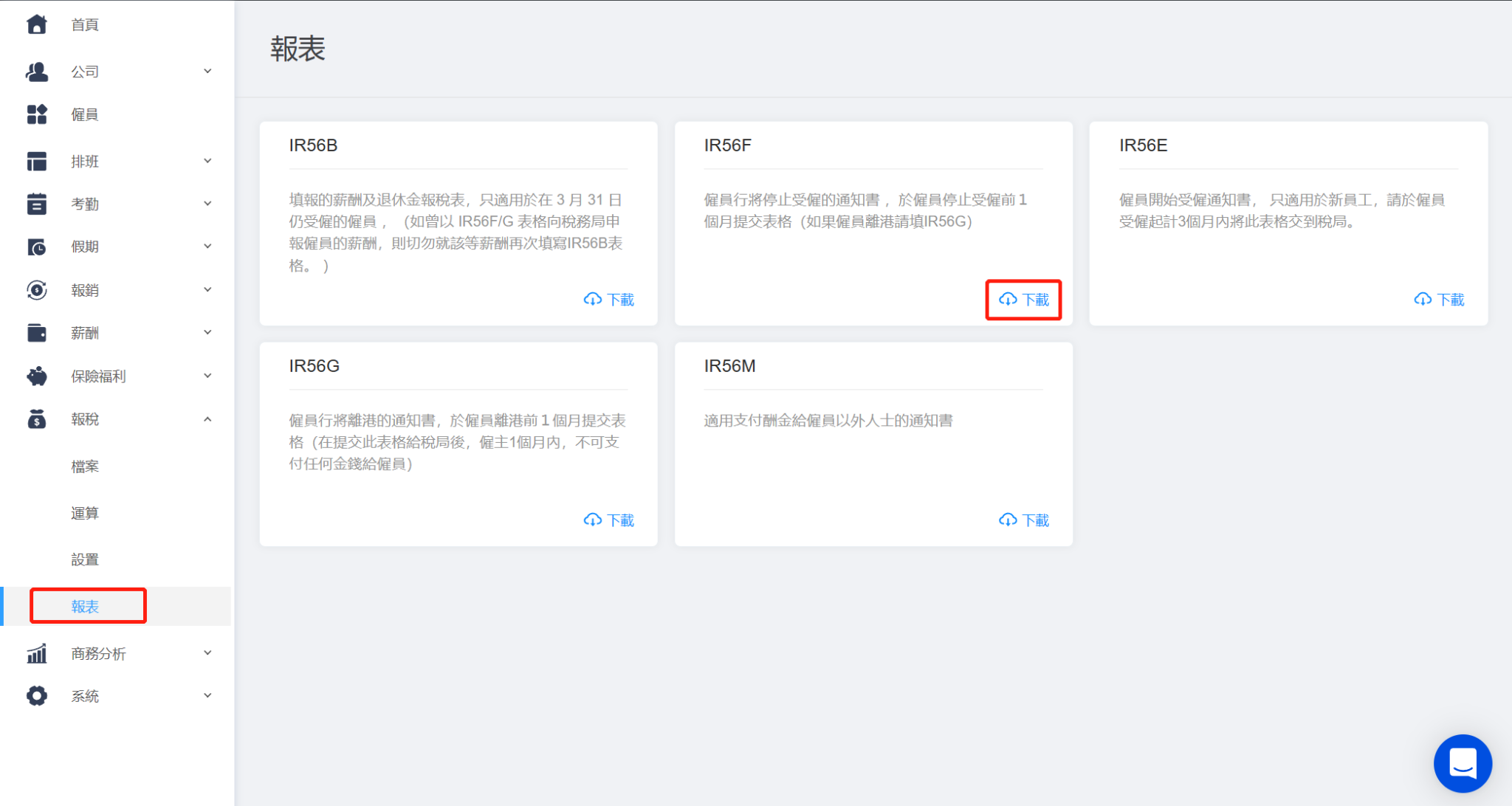Click the 商務分析 bar chart icon

tap(36, 653)
